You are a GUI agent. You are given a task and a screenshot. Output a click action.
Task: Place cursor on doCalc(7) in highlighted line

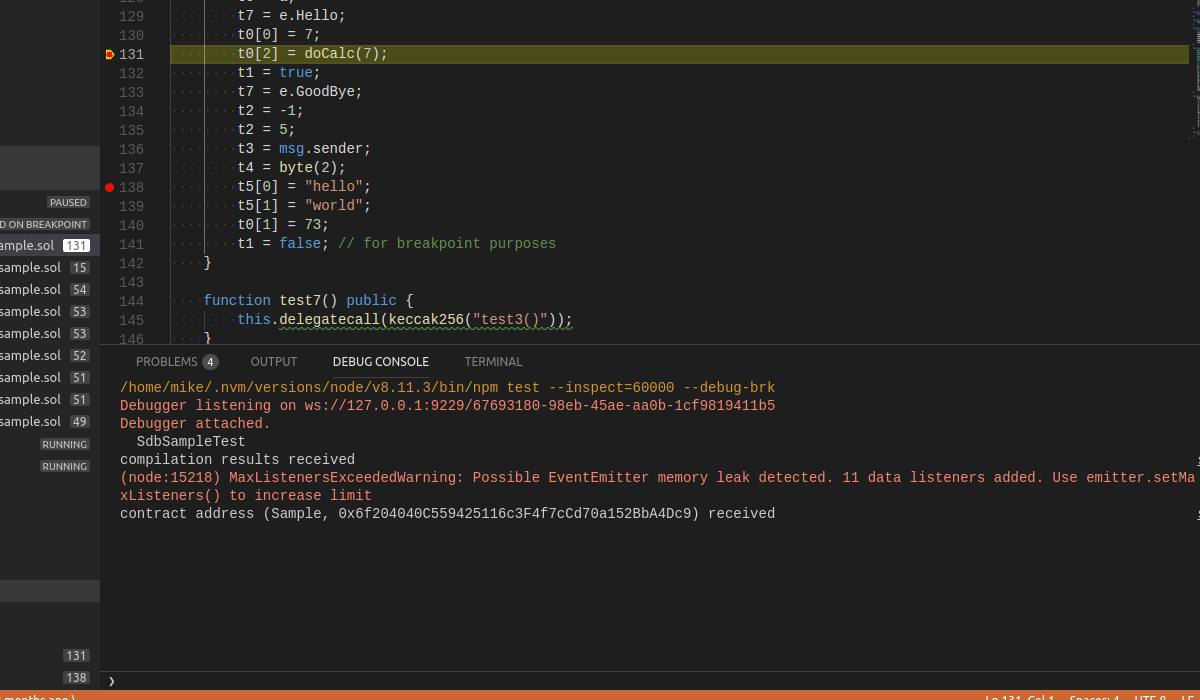point(341,54)
